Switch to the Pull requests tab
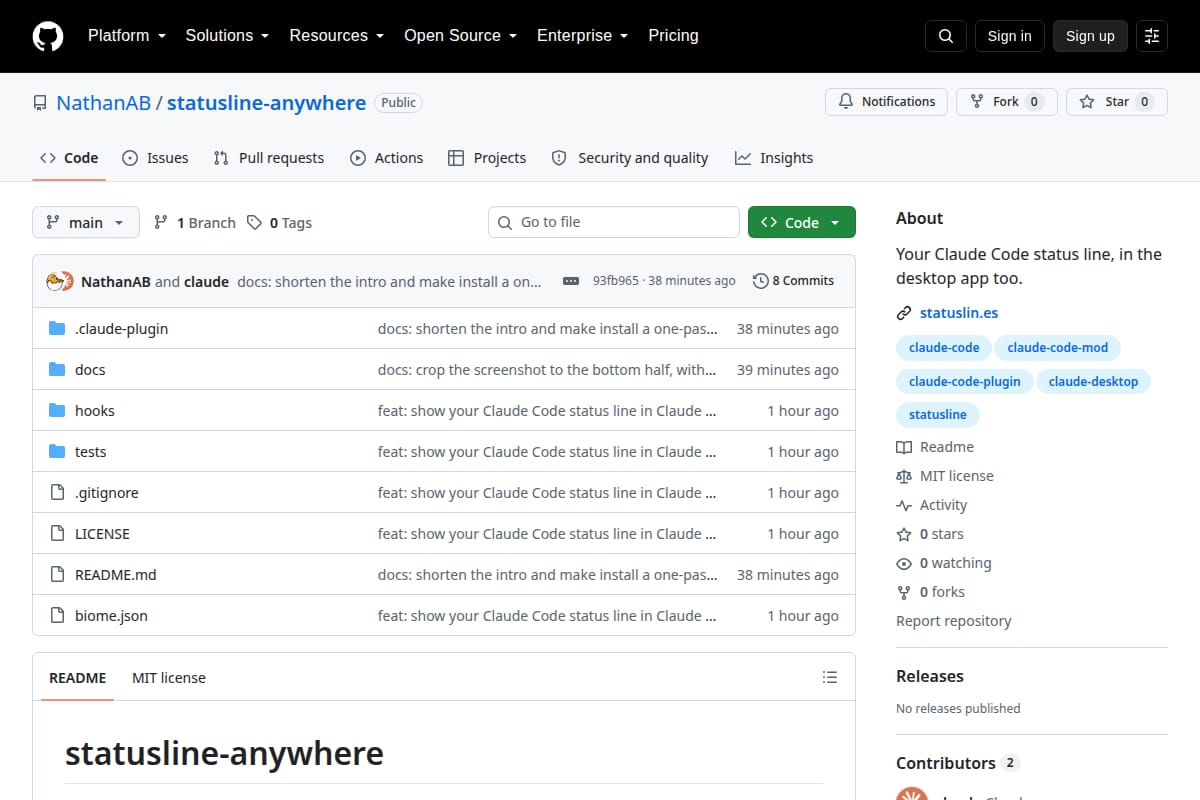1200x800 pixels. [x=269, y=158]
